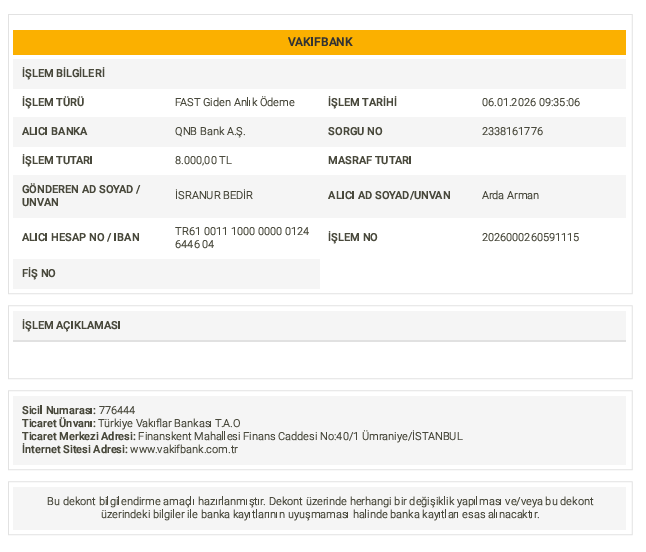This screenshot has height=552, width=646.
Task: Click the ALICI BANKA label
Action: 54,131
